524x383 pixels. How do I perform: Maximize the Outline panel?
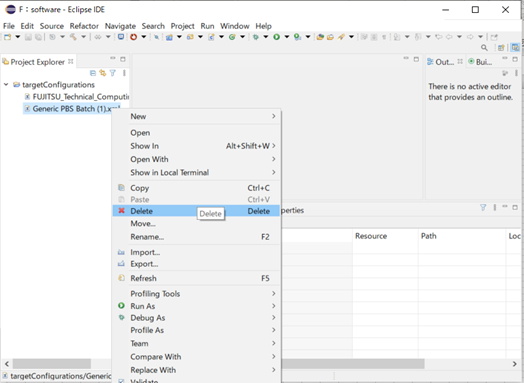pyautogui.click(x=515, y=59)
